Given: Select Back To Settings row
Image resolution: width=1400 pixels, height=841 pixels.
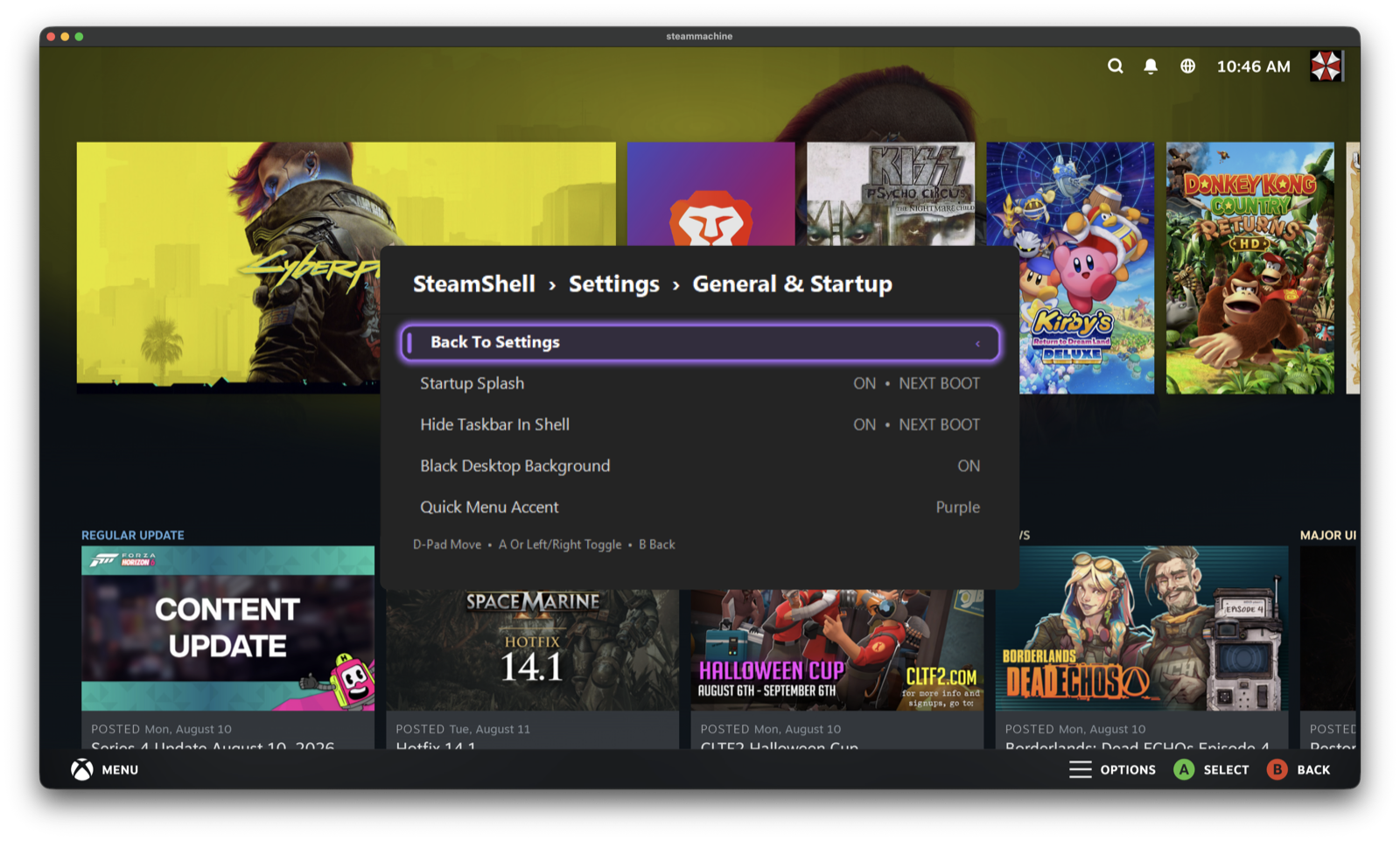Looking at the screenshot, I should coord(700,342).
